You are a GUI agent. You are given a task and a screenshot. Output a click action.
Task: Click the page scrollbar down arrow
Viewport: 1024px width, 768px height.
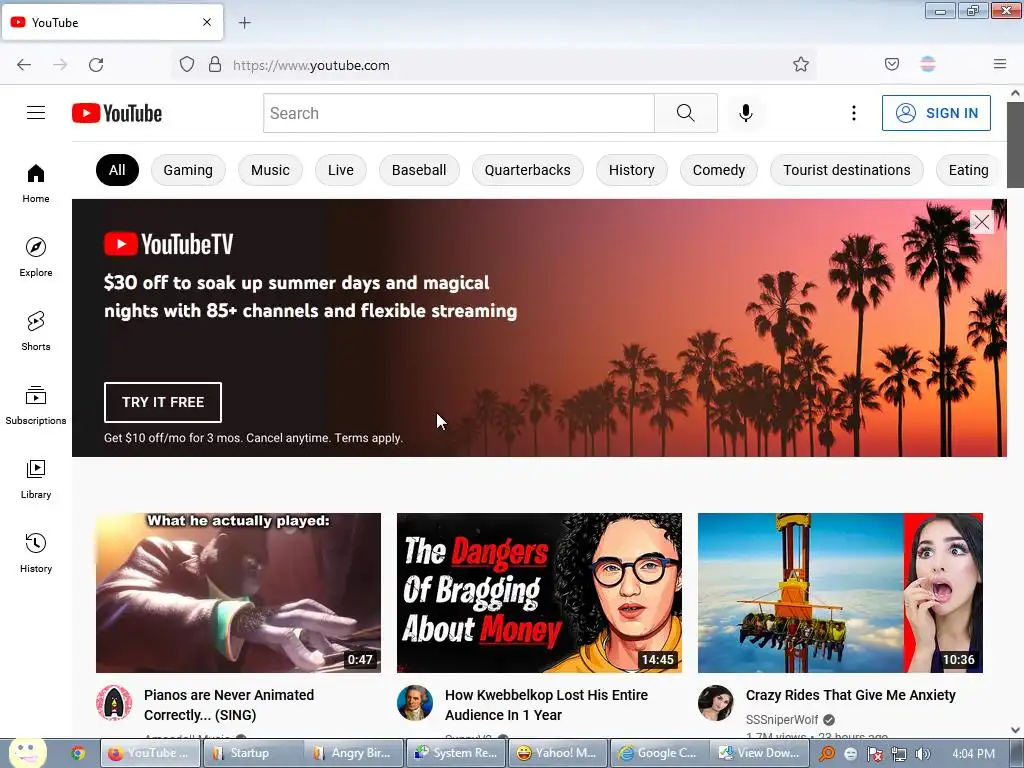click(x=1016, y=730)
